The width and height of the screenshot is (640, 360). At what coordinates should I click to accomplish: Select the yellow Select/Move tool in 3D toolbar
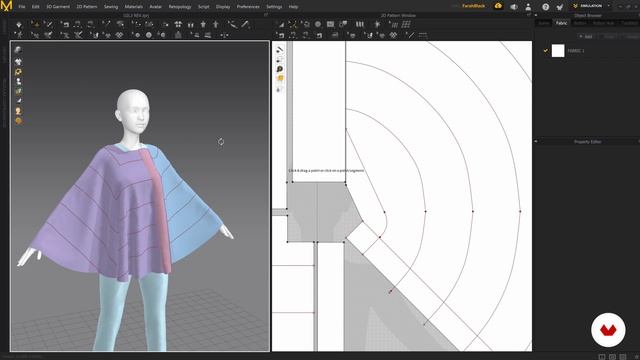click(36, 24)
